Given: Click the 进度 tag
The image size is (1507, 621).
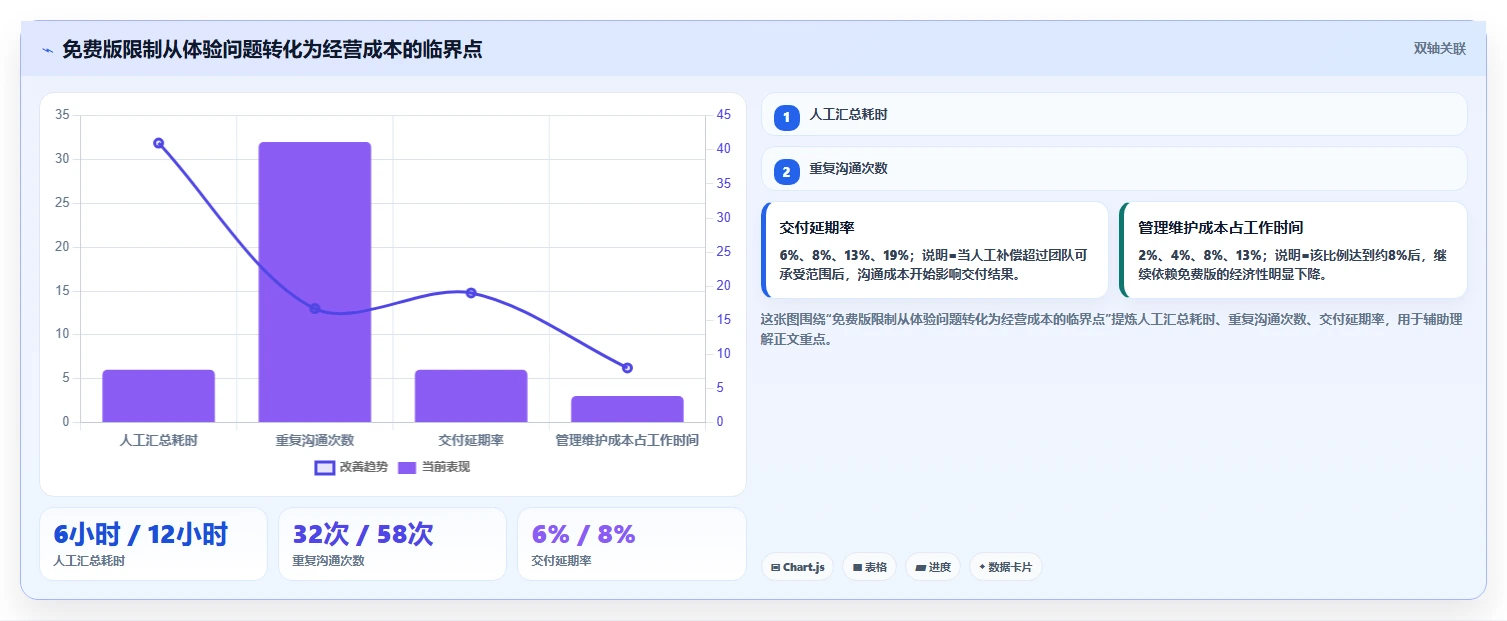Looking at the screenshot, I should (932, 567).
